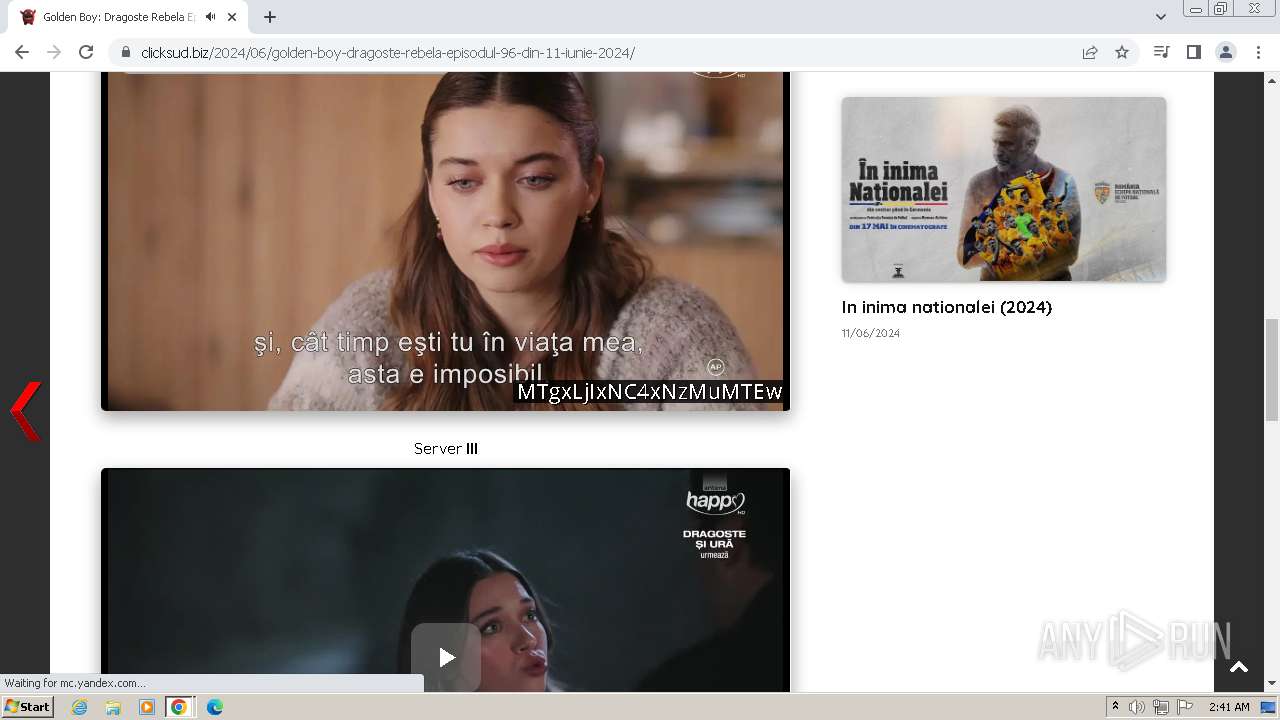Viewport: 1280px width, 720px height.
Task: Click the 11/06/2024 date text
Action: pos(871,333)
